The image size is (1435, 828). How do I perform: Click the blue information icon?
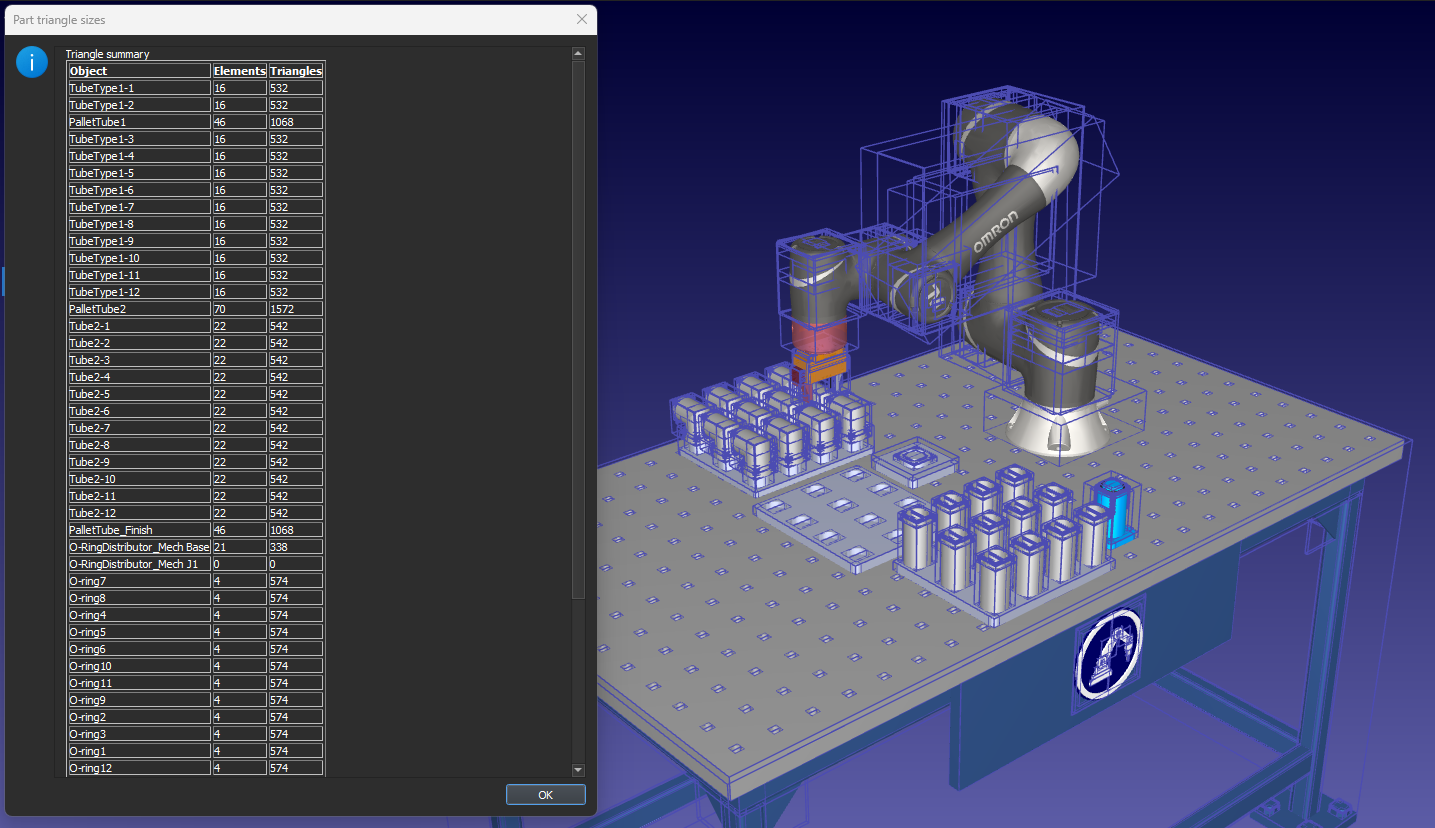(32, 63)
